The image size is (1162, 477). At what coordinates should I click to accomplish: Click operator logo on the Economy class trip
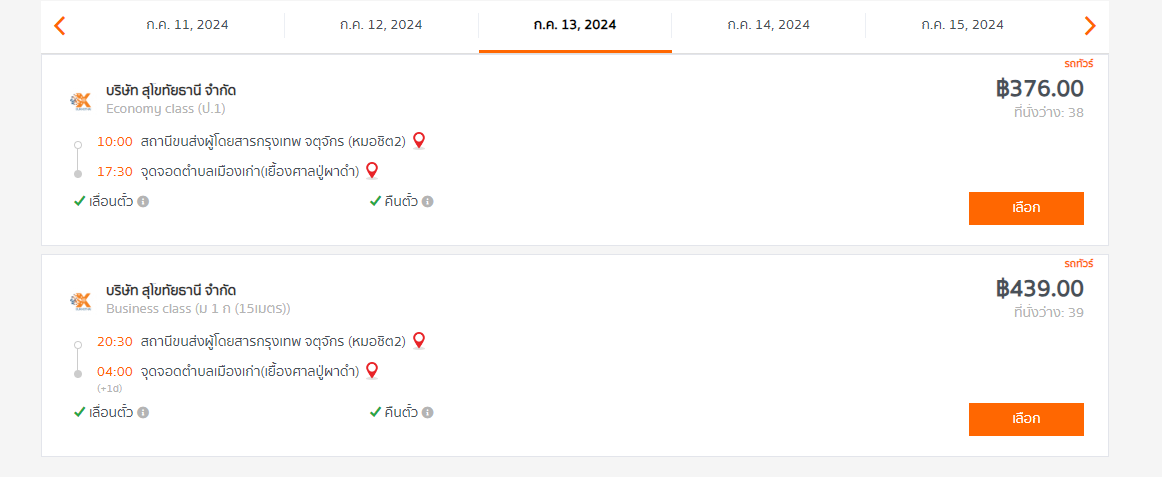pos(80,100)
